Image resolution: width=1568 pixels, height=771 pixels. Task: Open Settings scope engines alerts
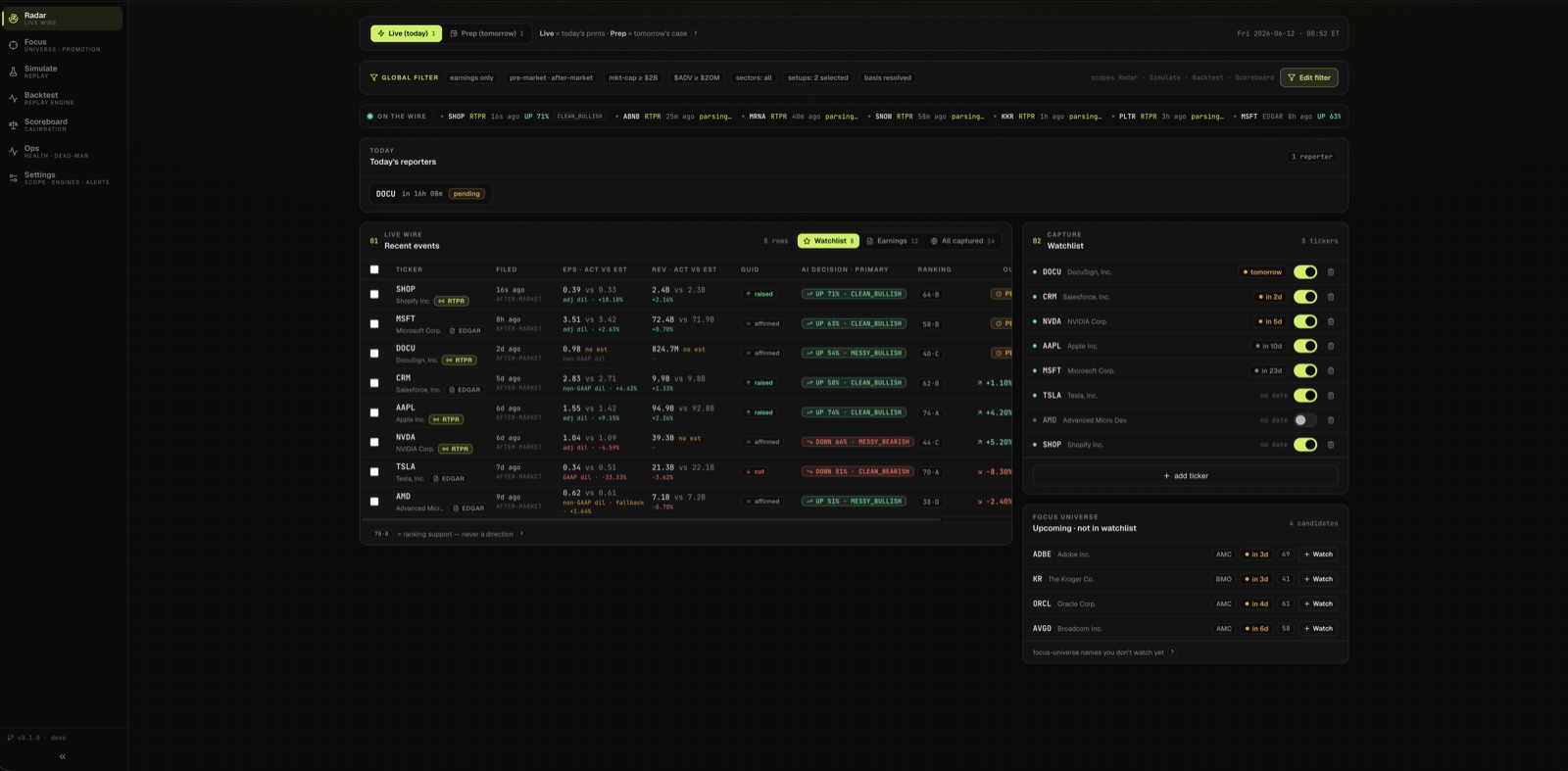click(64, 177)
